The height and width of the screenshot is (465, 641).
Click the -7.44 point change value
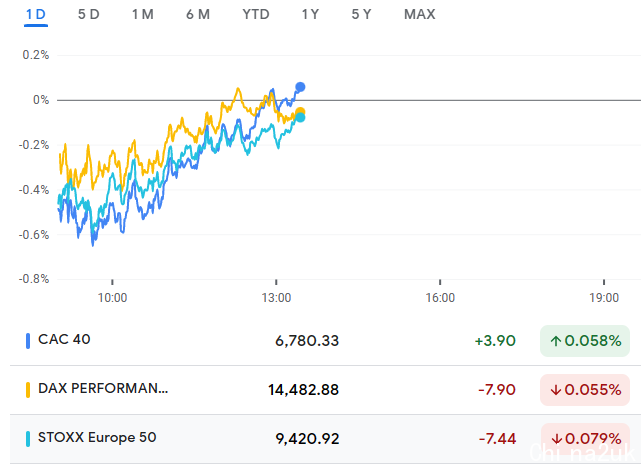tap(497, 439)
